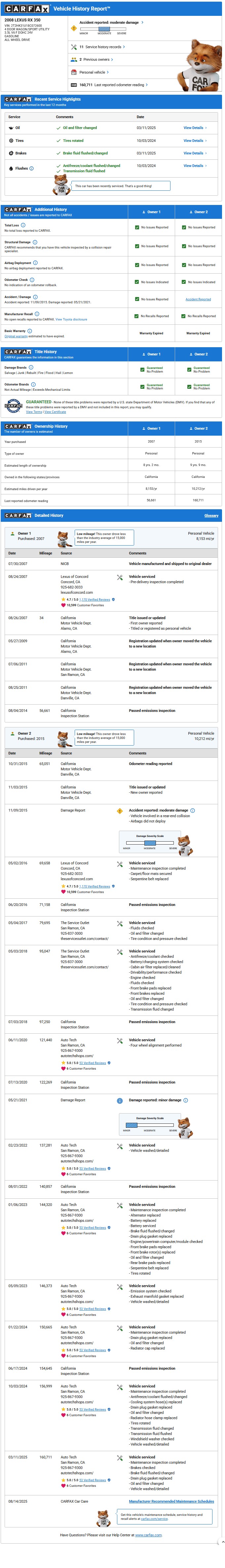Click the house icon beside Personal vehicle
225x1568 pixels.
point(74,72)
